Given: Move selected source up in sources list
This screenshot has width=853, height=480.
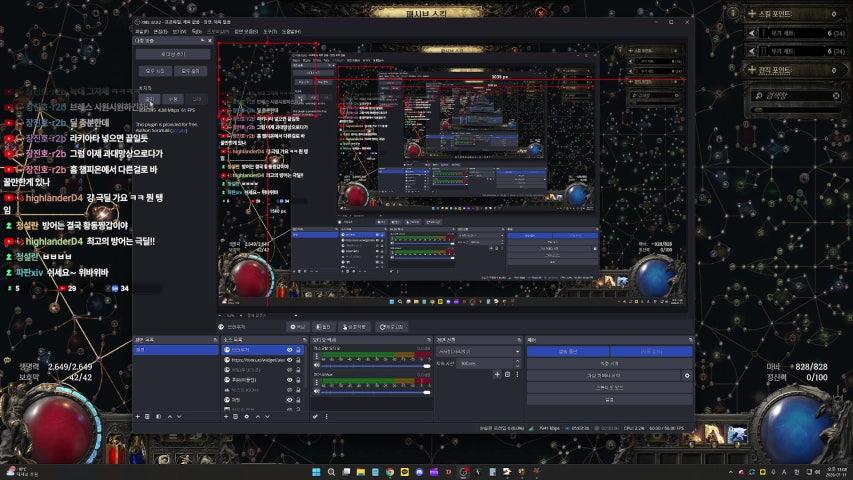Looking at the screenshot, I should coord(257,416).
